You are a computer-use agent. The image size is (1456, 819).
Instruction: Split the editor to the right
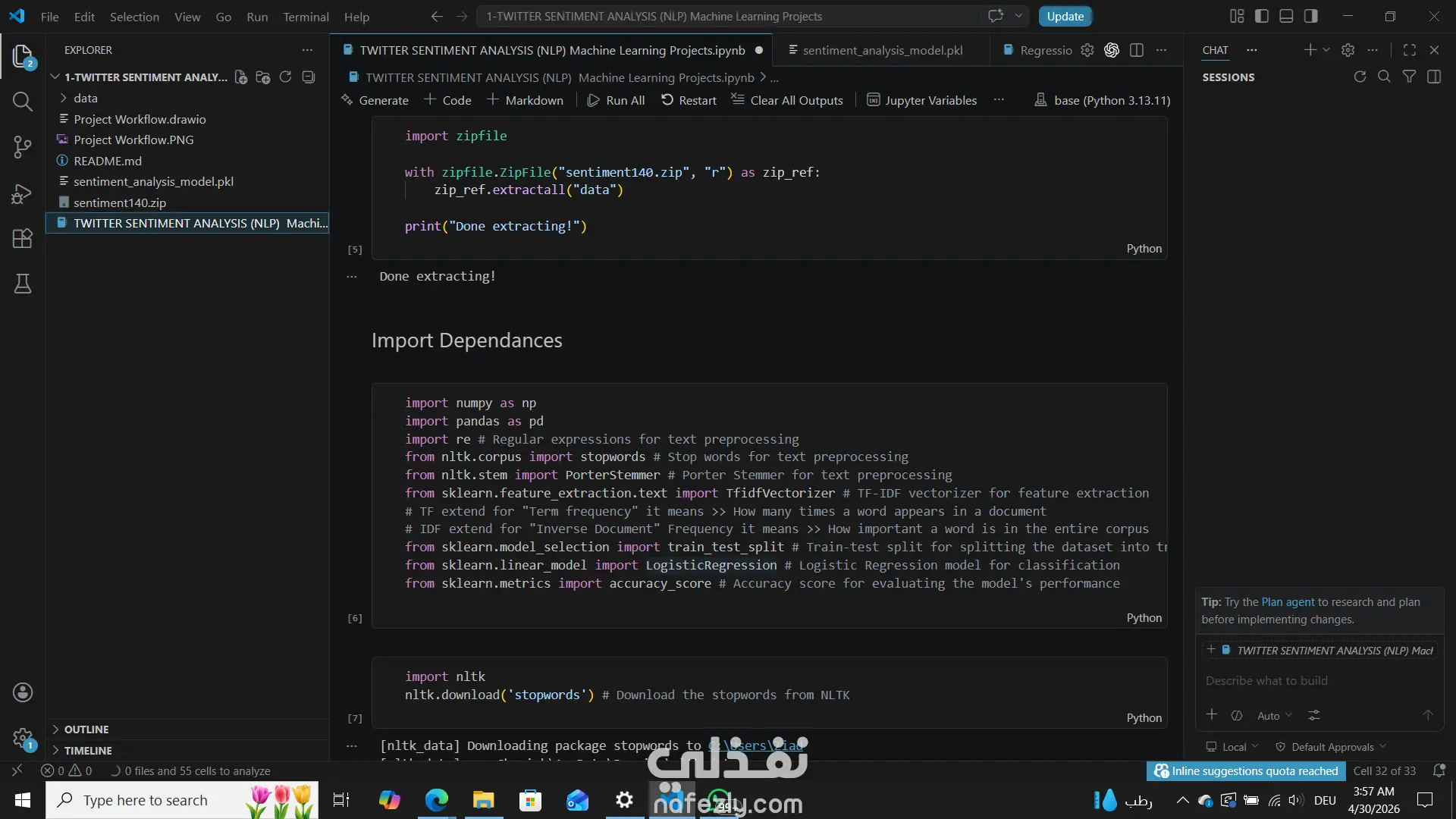tap(1137, 50)
